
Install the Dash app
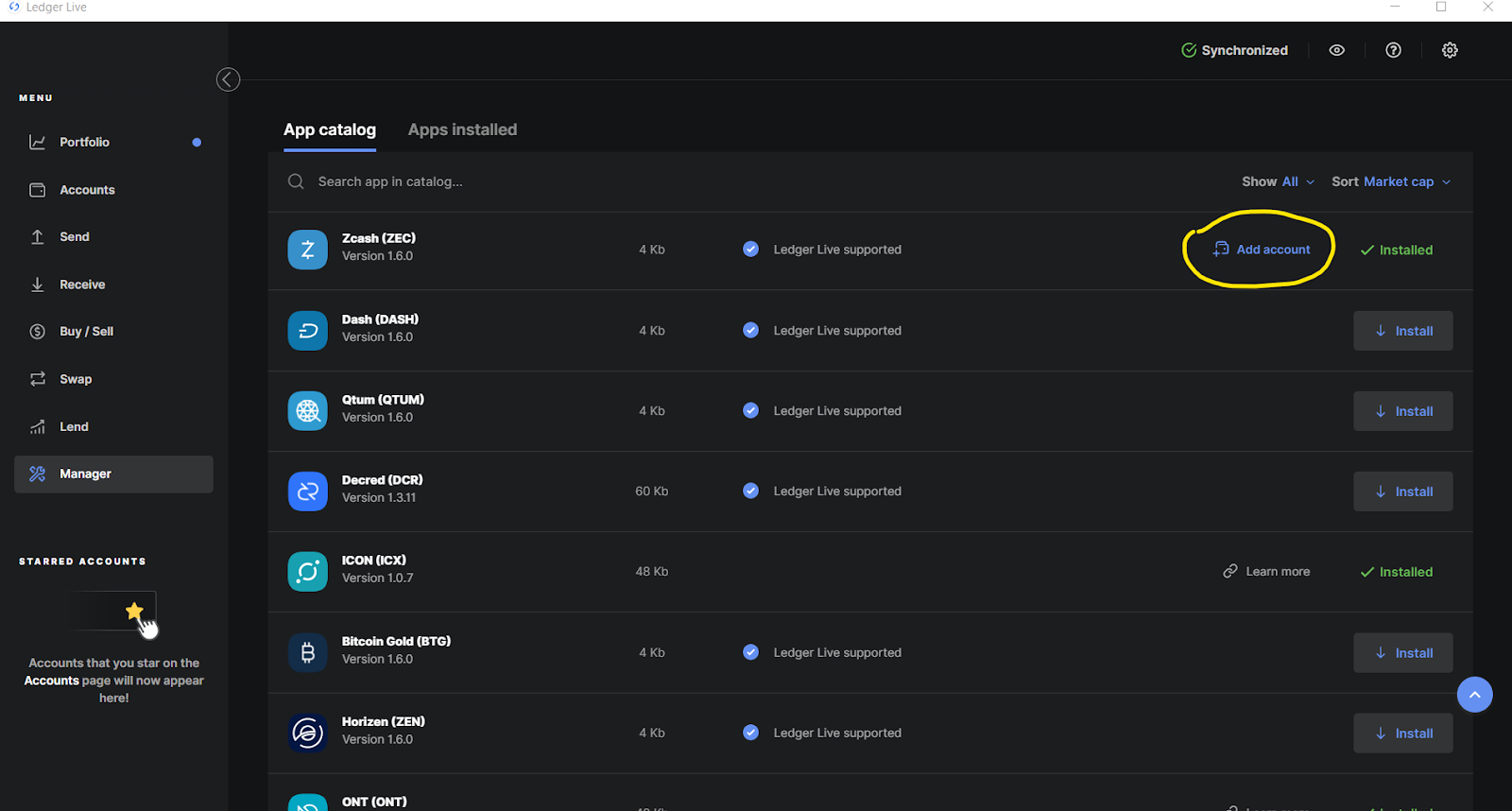(1402, 331)
